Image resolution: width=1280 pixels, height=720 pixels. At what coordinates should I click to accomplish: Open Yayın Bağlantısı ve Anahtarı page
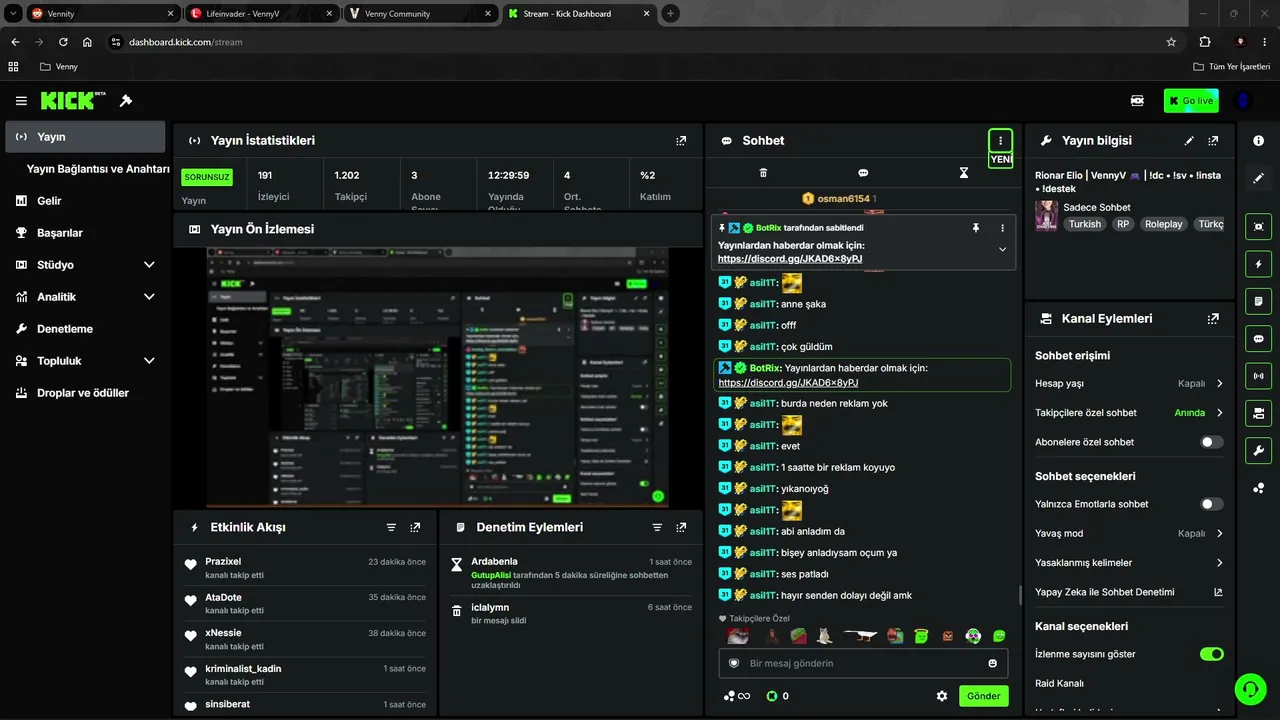(97, 169)
